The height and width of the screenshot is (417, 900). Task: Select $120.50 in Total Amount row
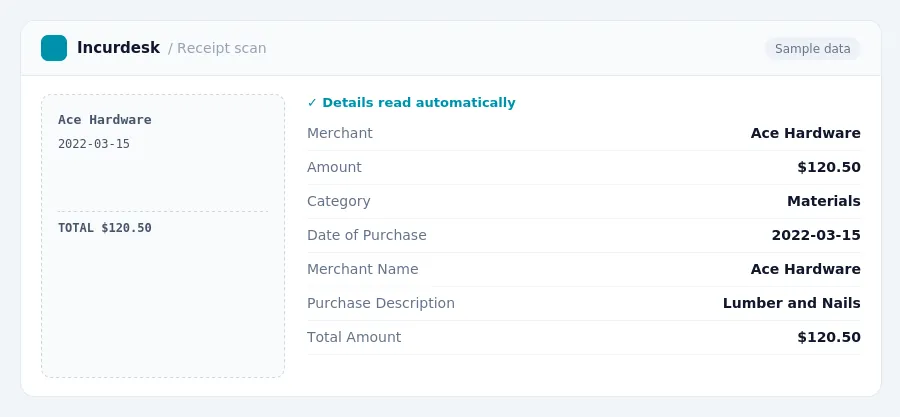829,337
